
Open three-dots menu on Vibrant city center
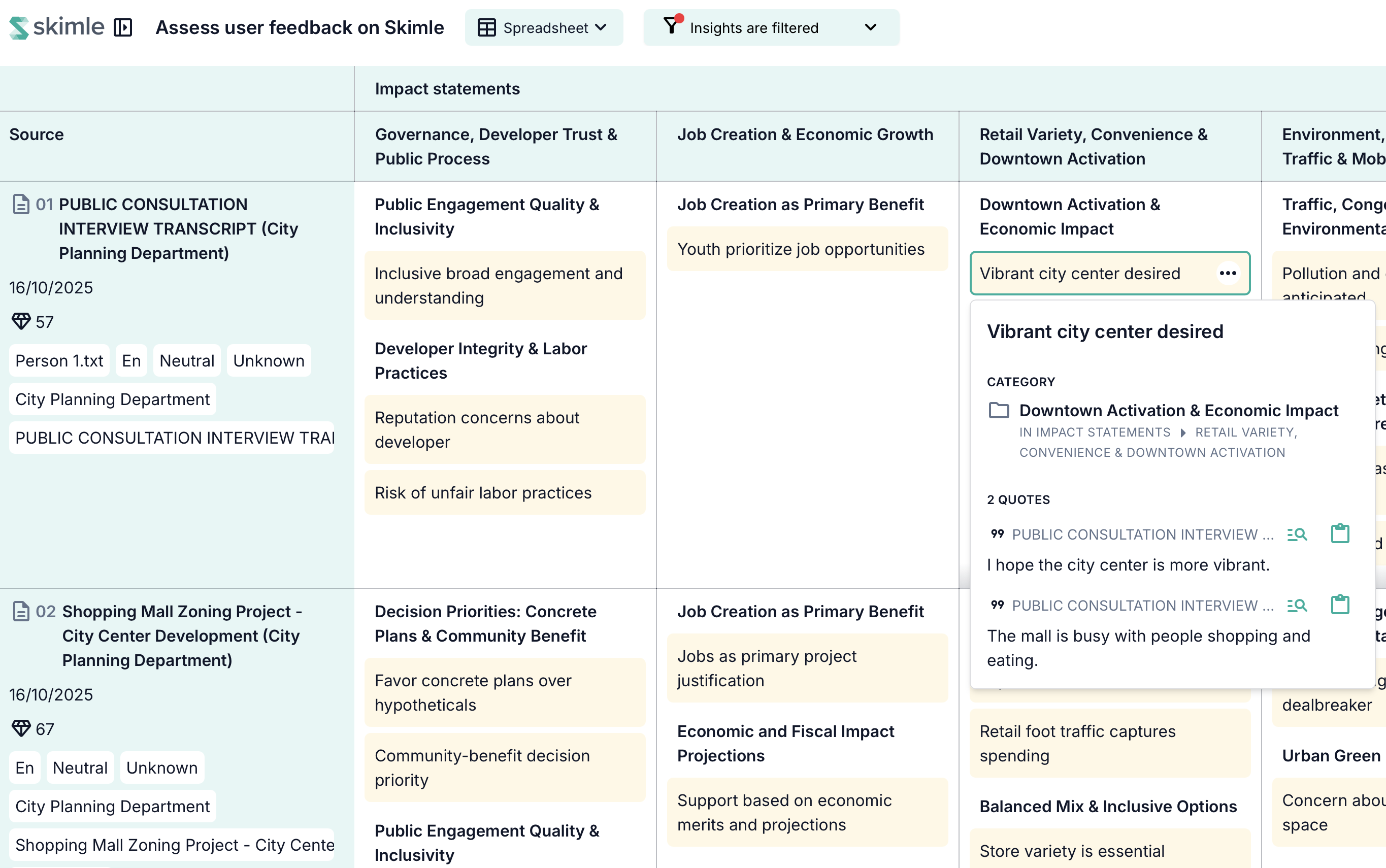tap(1228, 273)
